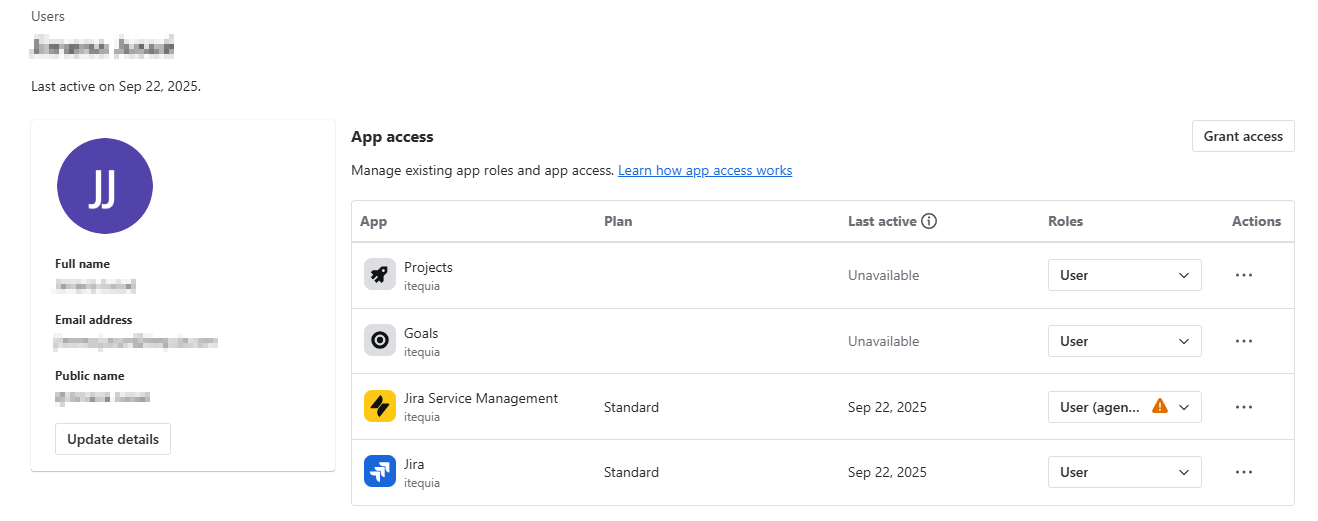Open more actions for Jira Service Management
The width and height of the screenshot is (1318, 521).
1244,407
